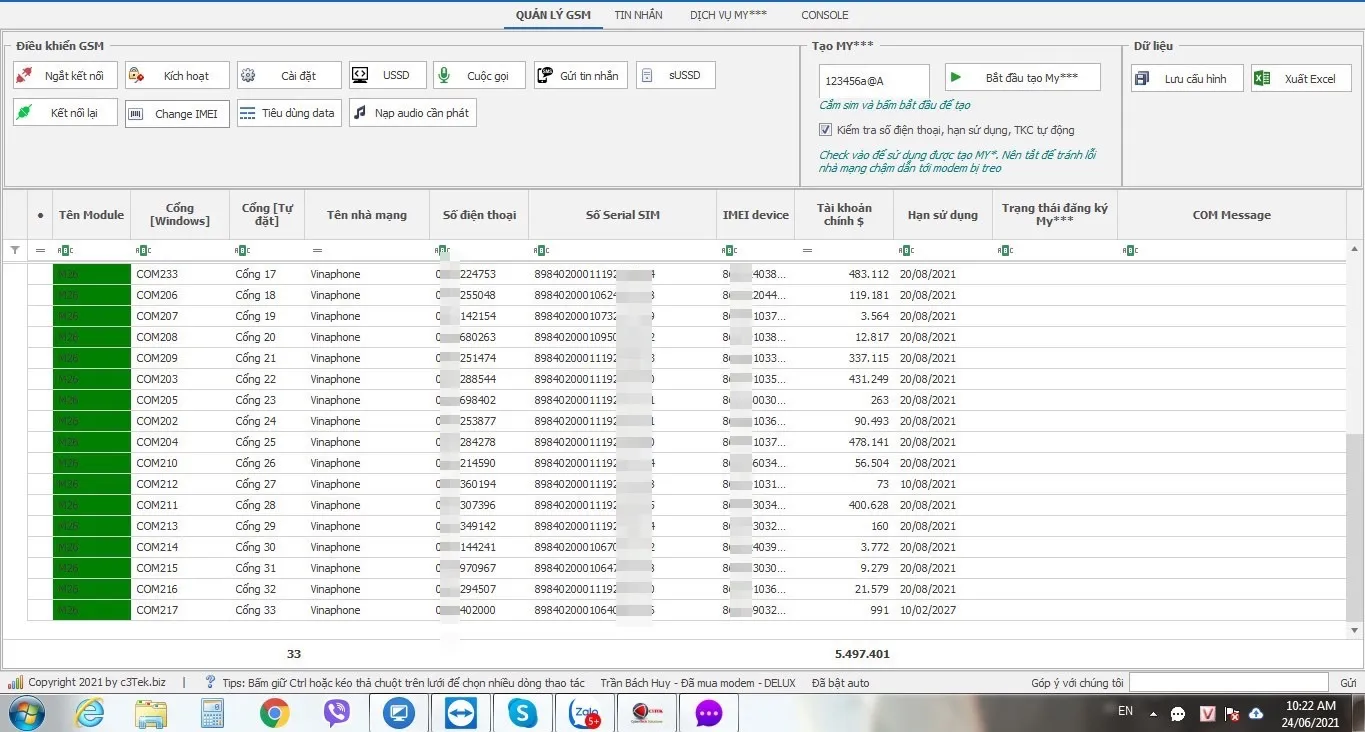1365x732 pixels.
Task: Open Nạp audio cần phát music option
Action: [412, 113]
